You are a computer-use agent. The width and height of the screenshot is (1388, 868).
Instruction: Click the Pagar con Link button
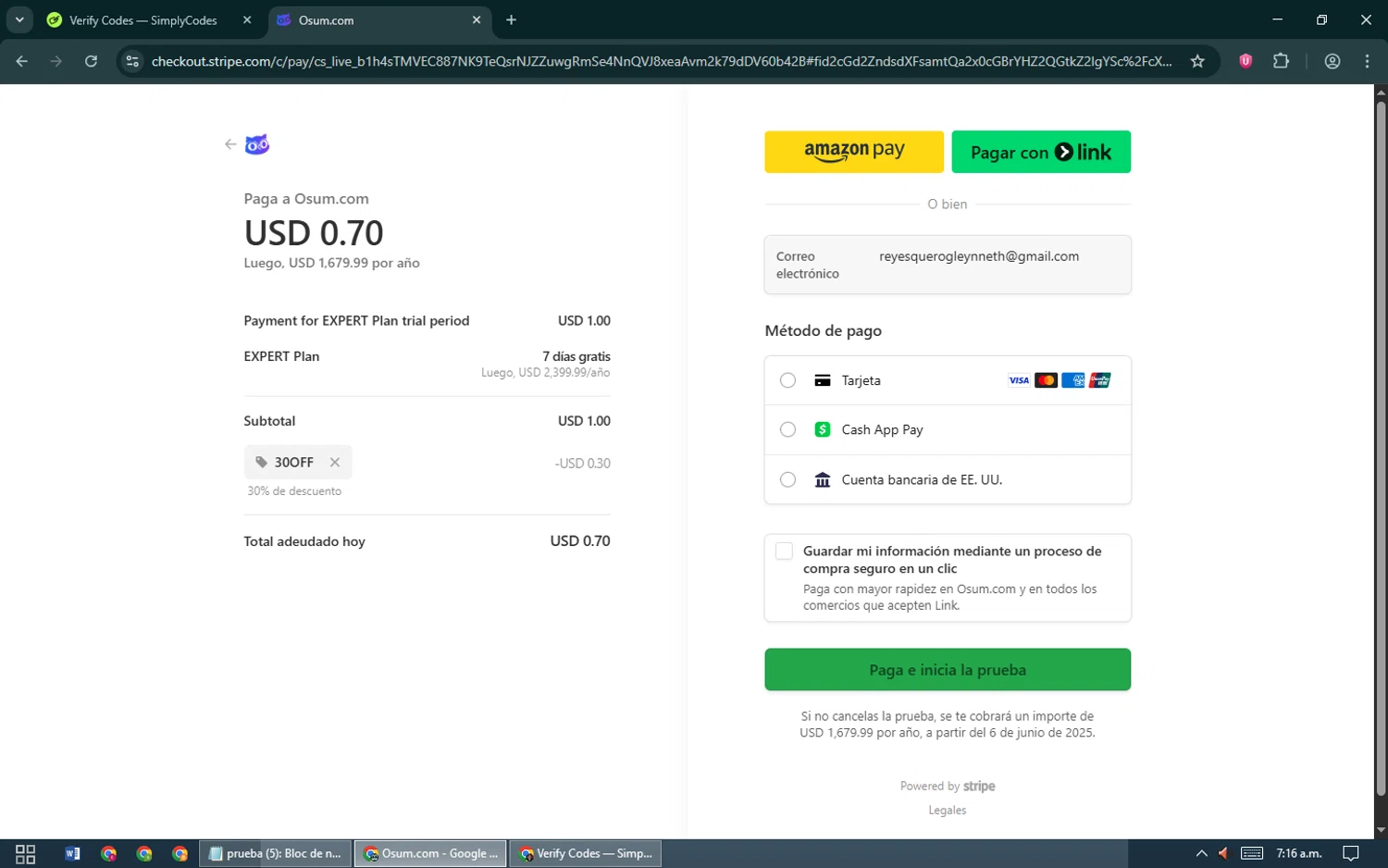point(1041,152)
